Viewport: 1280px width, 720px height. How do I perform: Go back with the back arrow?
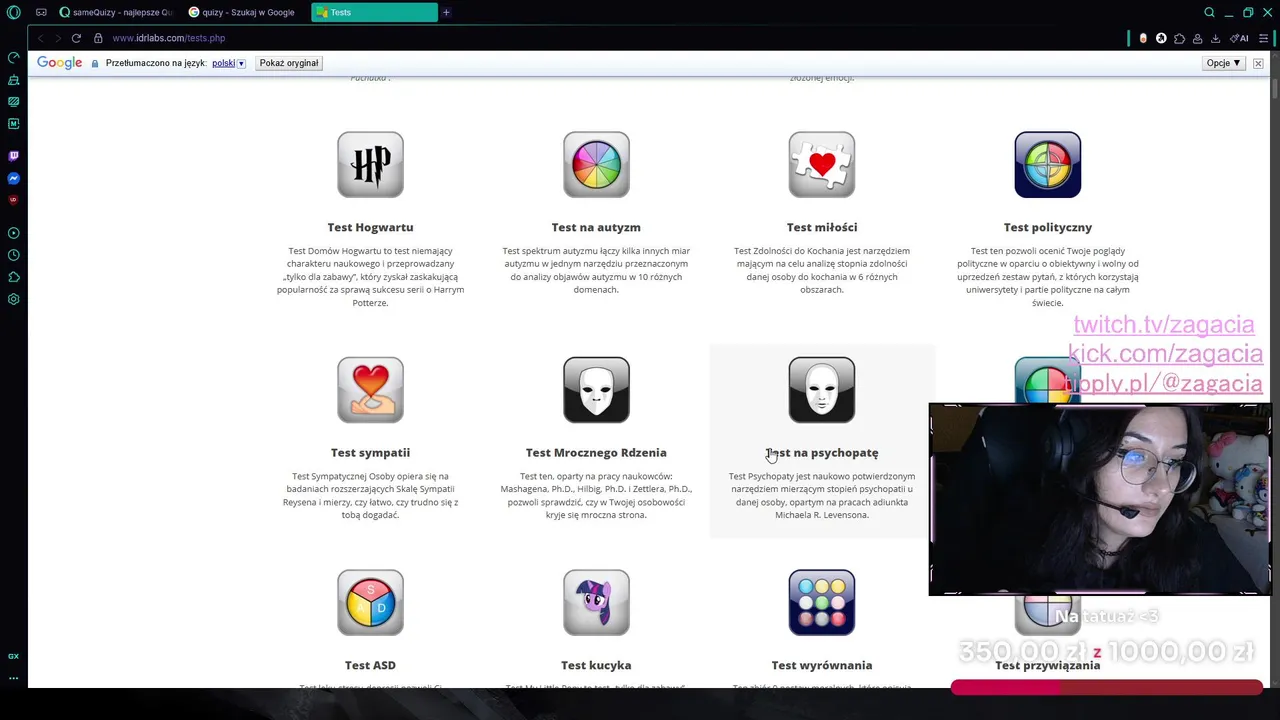pos(40,38)
